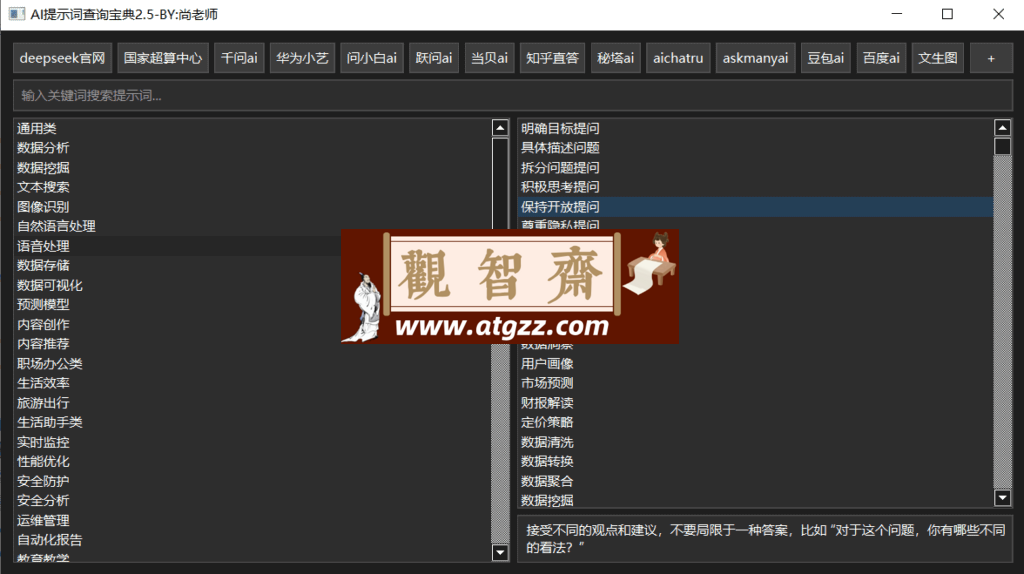Select the 市场预测 prompt
The height and width of the screenshot is (574, 1024).
pyautogui.click(x=756, y=383)
